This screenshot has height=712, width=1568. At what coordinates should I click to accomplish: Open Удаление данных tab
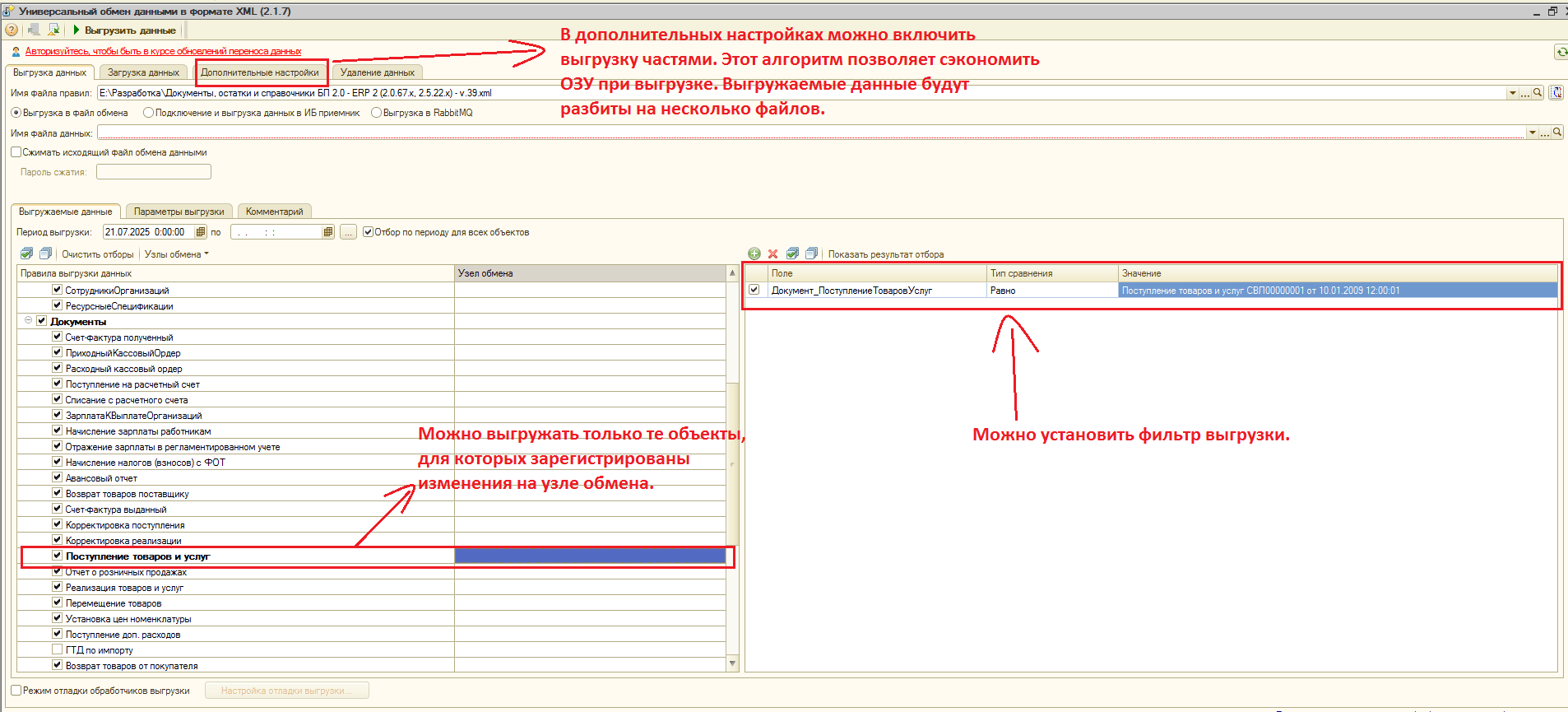[x=378, y=72]
